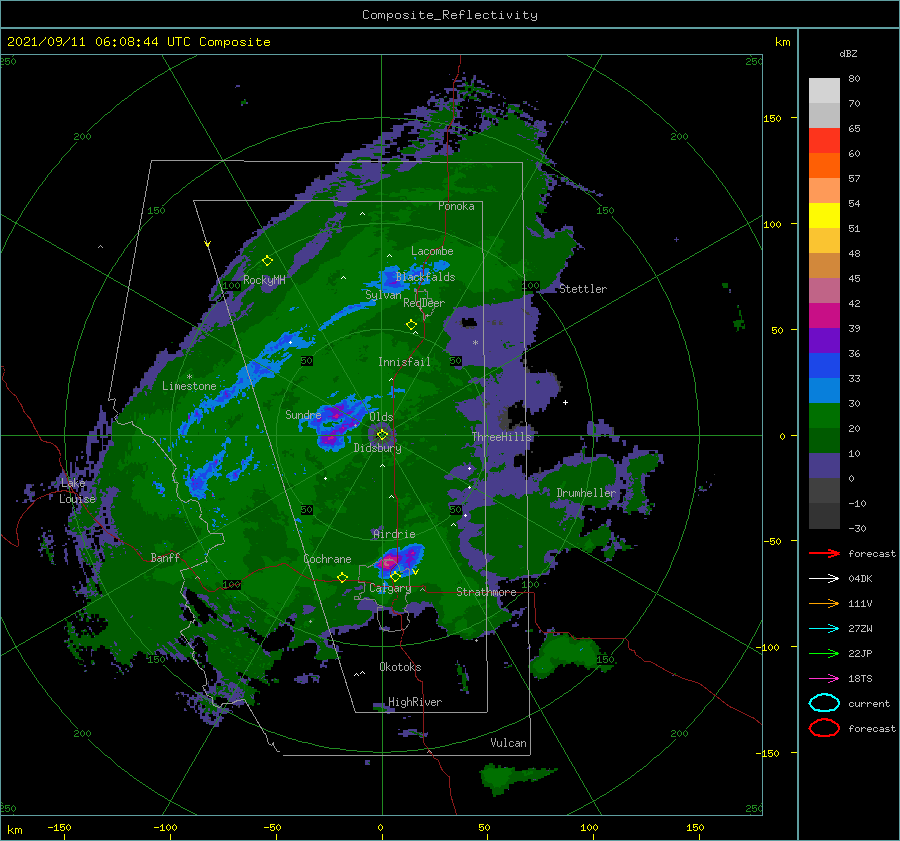The width and height of the screenshot is (900, 841).
Task: Click yellow diamond radar site between Olds and Didsbury
Action: (382, 435)
